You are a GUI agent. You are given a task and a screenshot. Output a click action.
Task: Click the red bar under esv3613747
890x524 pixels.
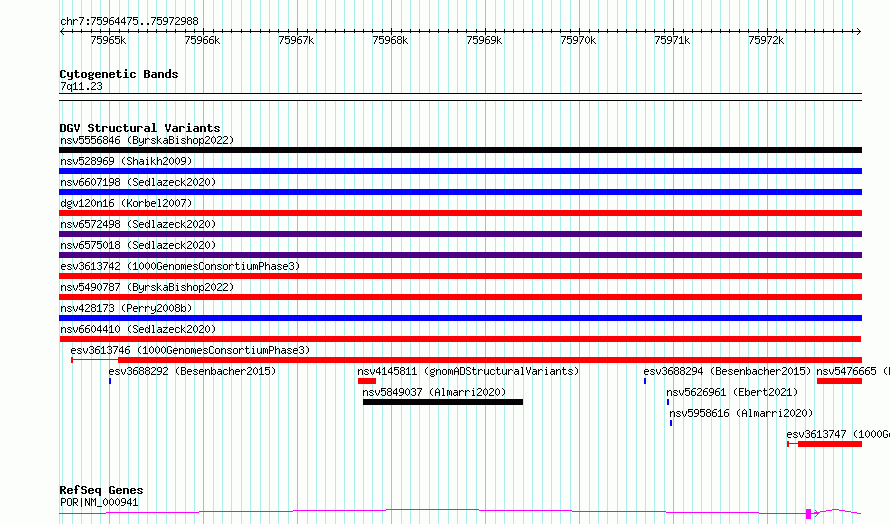[x=830, y=444]
